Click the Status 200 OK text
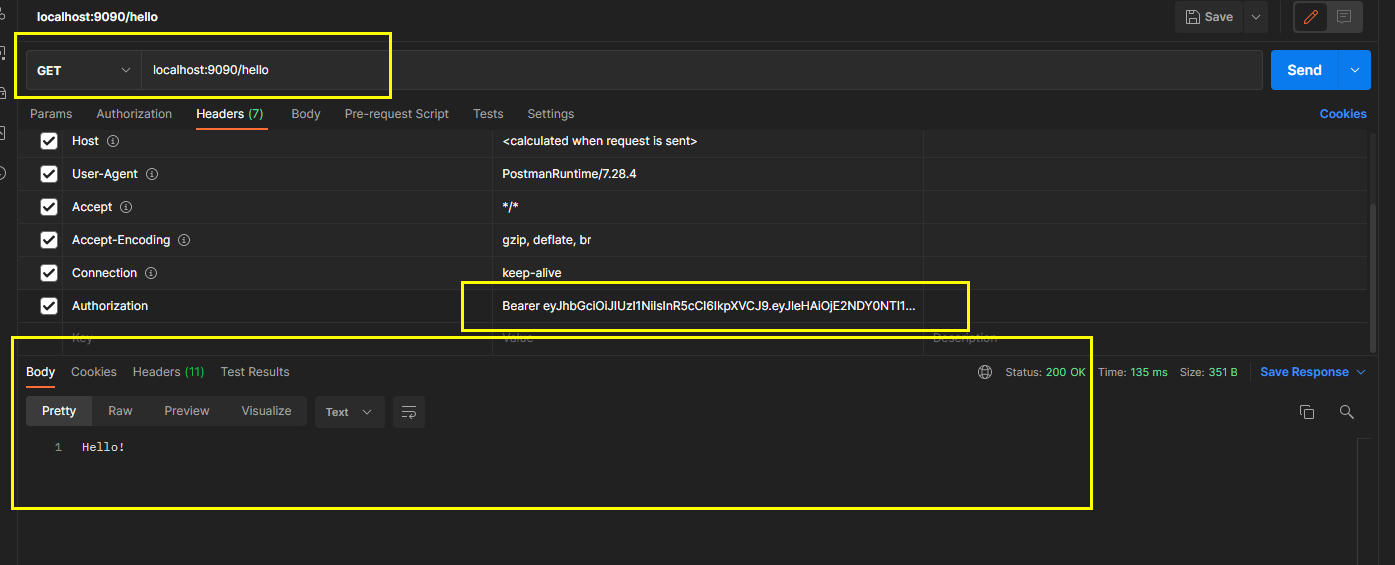The height and width of the screenshot is (565, 1395). coord(1045,372)
